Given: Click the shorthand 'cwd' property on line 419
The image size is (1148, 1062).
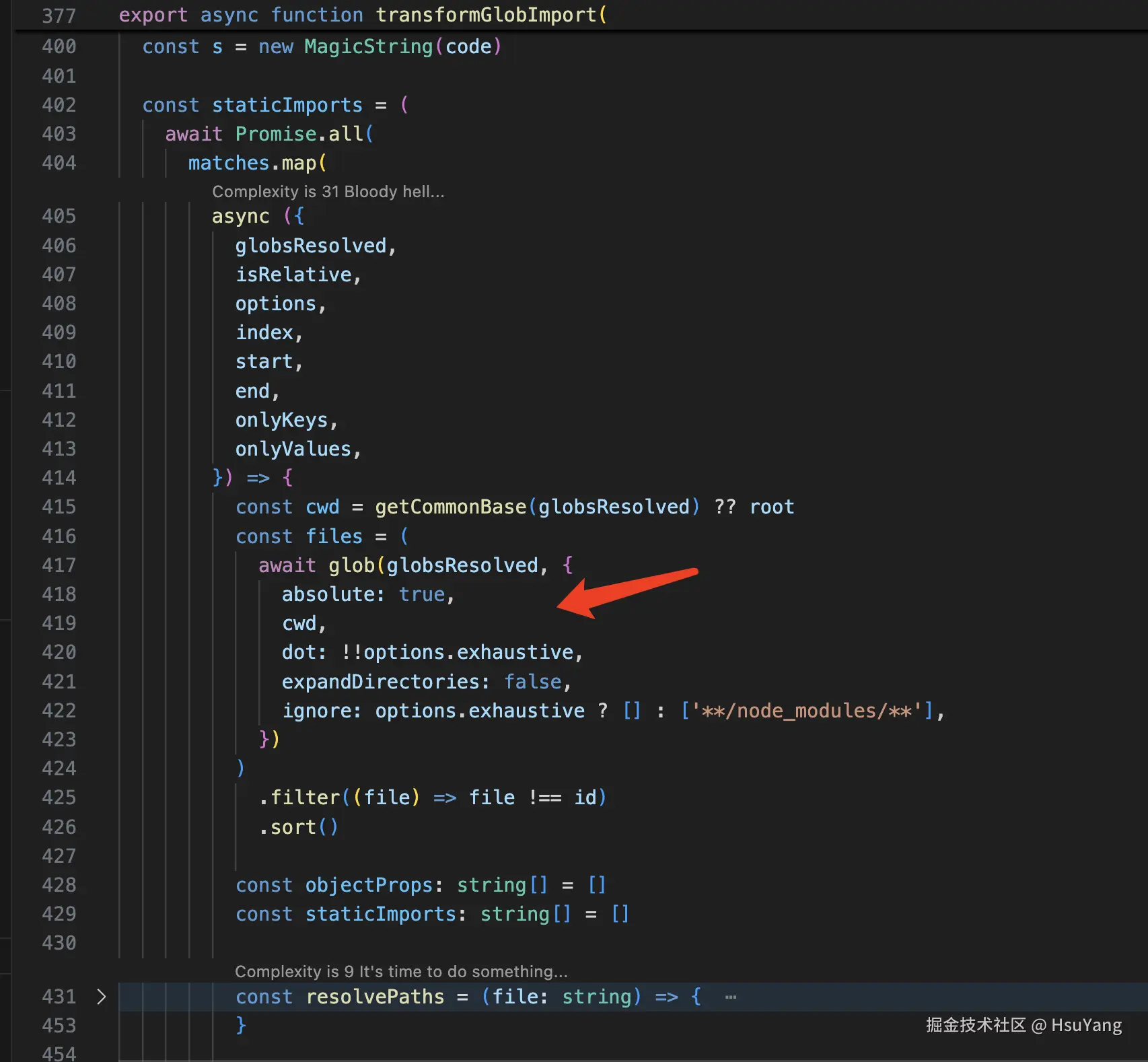Looking at the screenshot, I should point(299,623).
